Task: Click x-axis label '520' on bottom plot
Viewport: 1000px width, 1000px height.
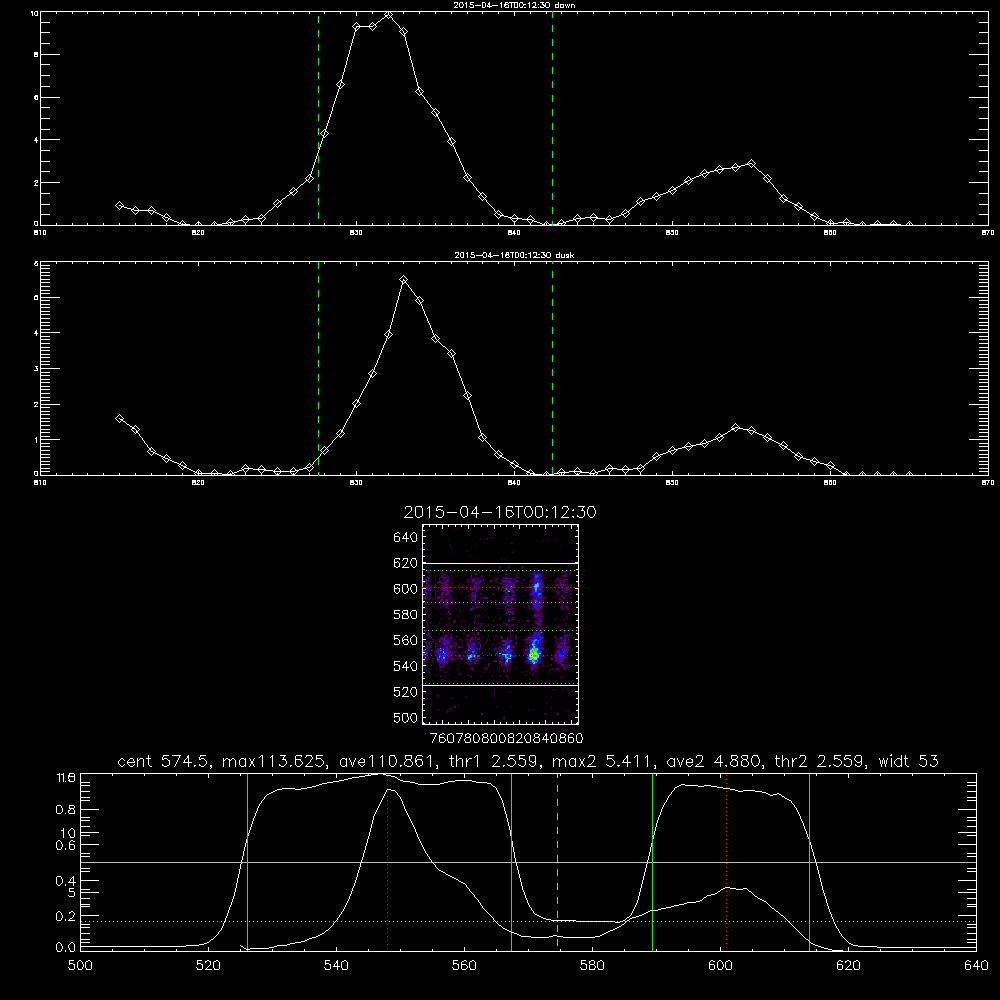Action: 208,965
